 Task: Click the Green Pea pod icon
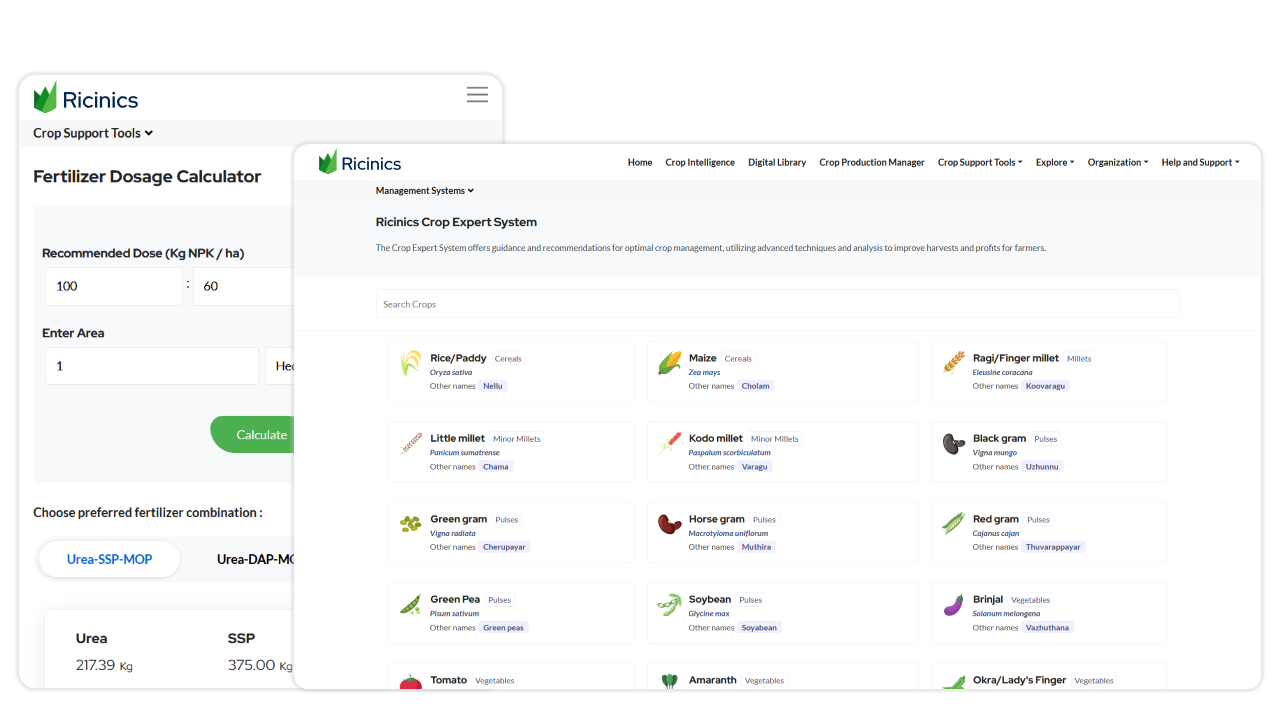411,605
